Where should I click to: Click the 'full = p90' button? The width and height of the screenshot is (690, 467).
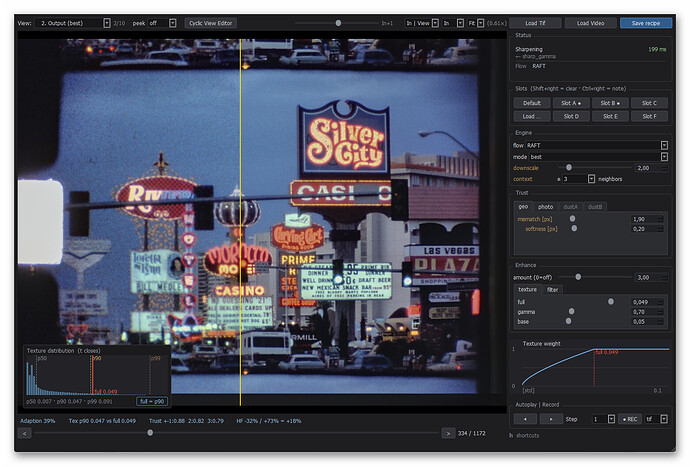[x=152, y=401]
